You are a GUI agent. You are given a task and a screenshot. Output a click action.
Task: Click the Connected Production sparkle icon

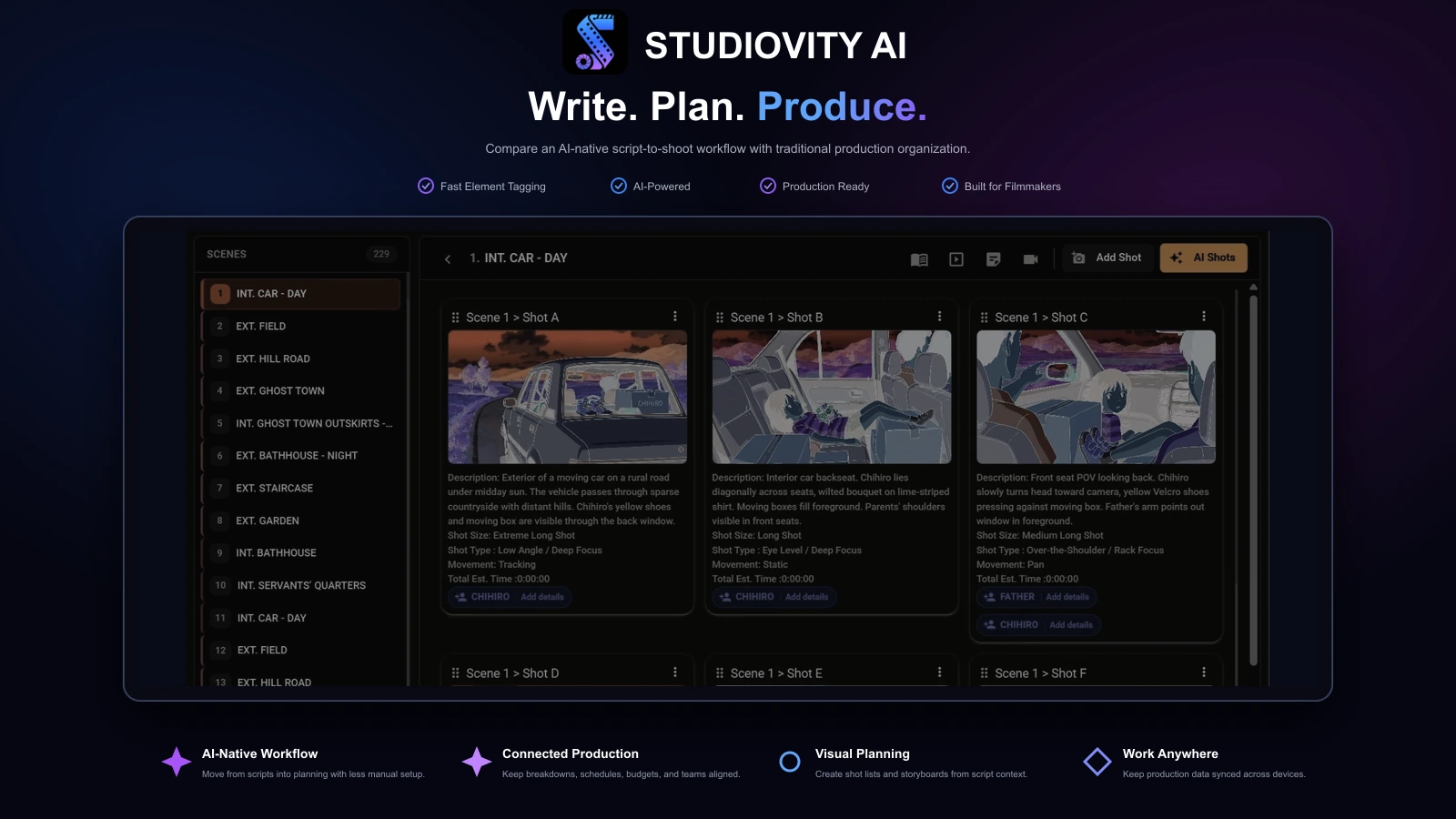point(477,762)
